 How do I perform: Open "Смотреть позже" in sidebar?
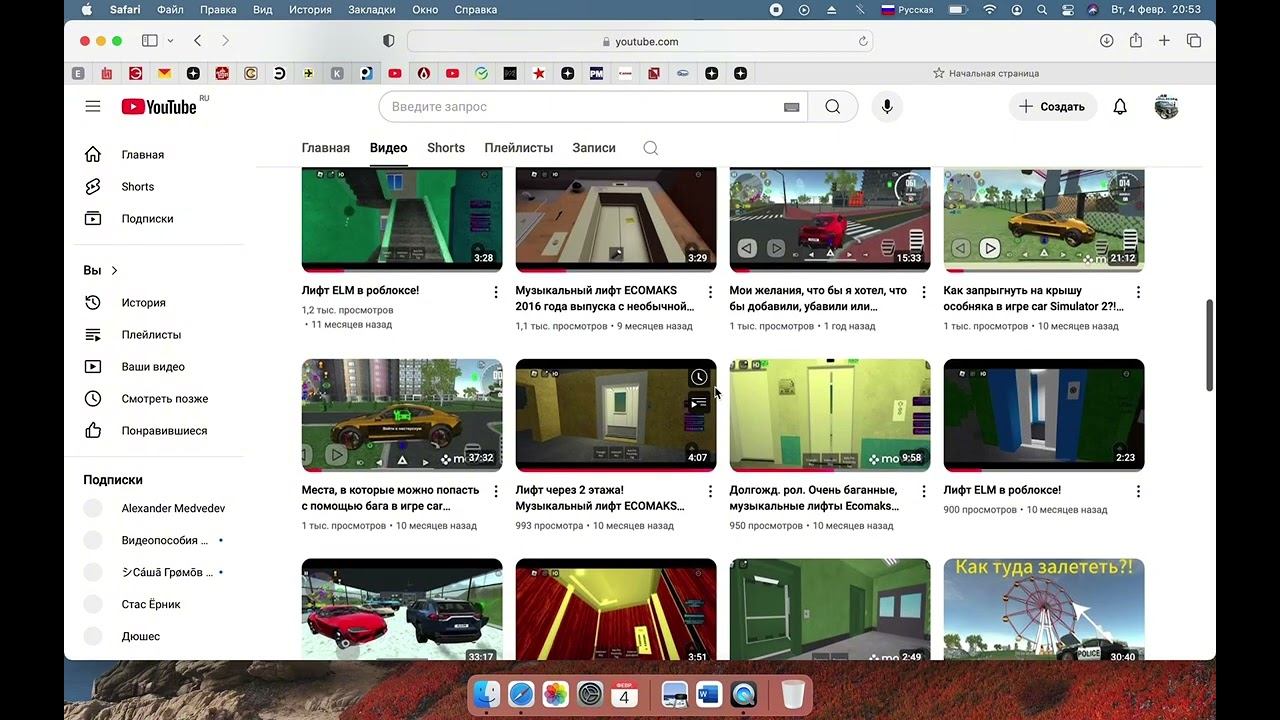[x=164, y=399]
